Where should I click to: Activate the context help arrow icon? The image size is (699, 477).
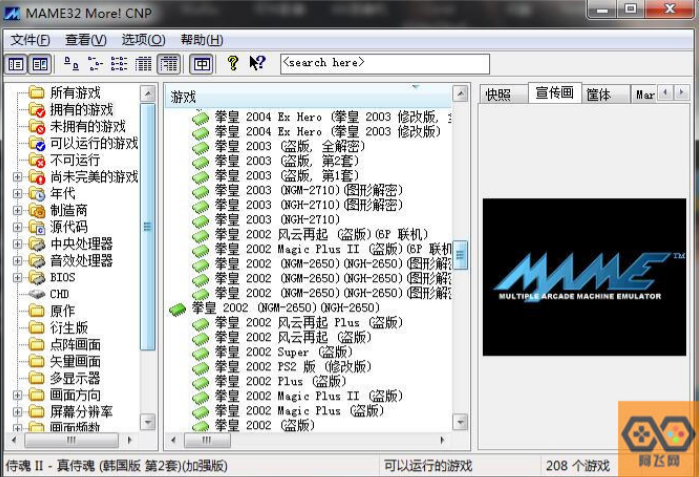pos(257,63)
